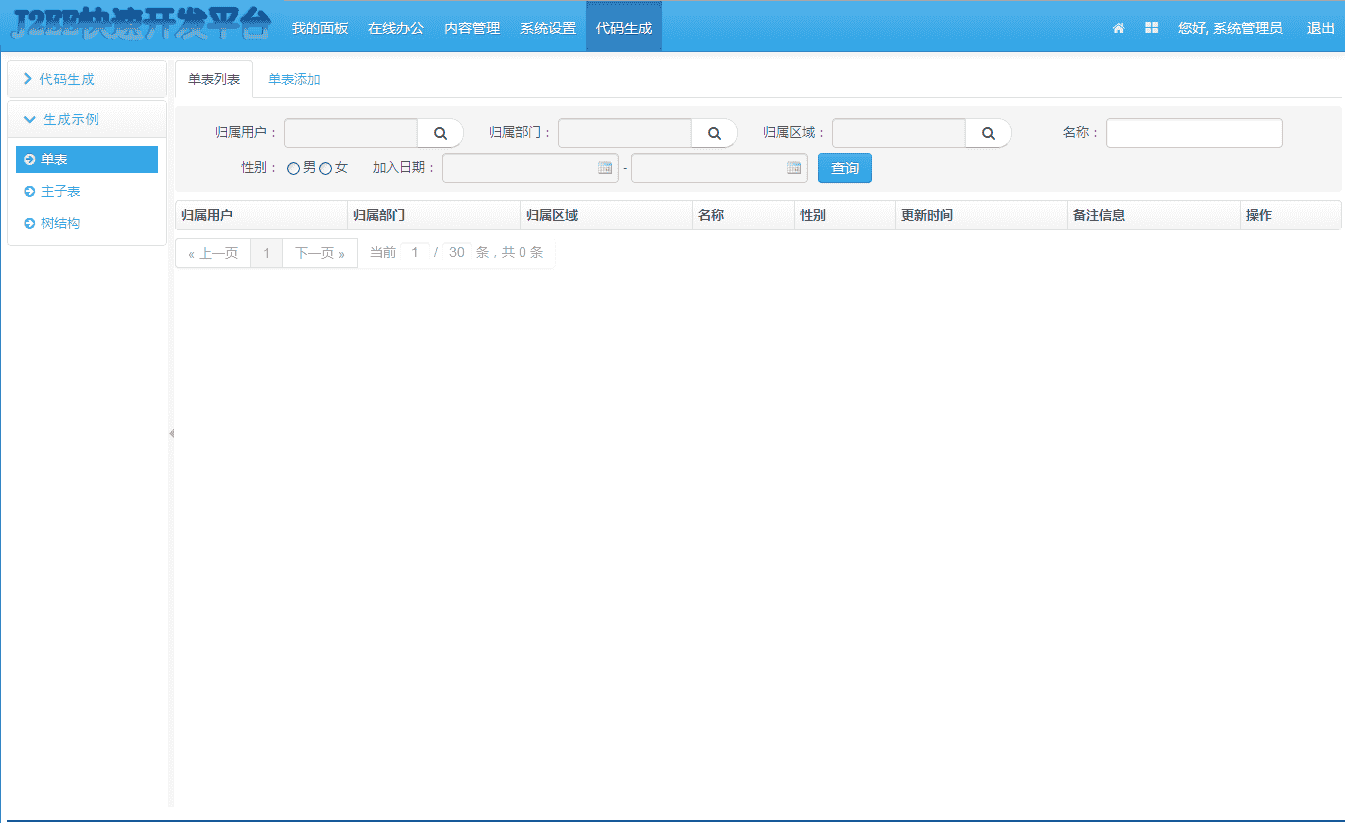Open calendar icon of end date field

(794, 168)
